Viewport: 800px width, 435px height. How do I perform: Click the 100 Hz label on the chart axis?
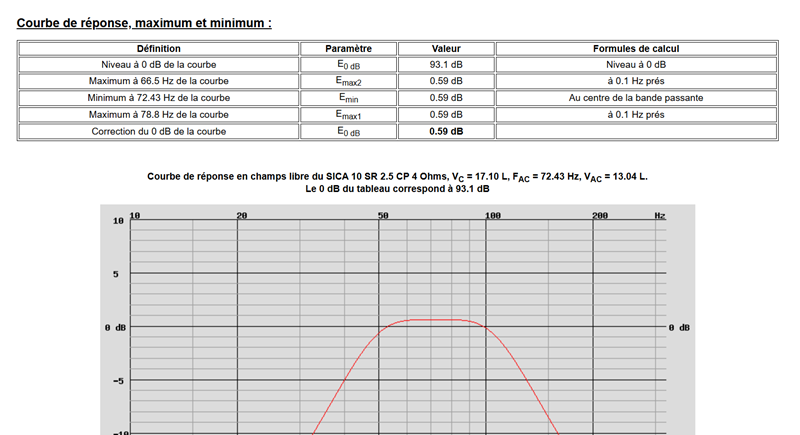493,216
